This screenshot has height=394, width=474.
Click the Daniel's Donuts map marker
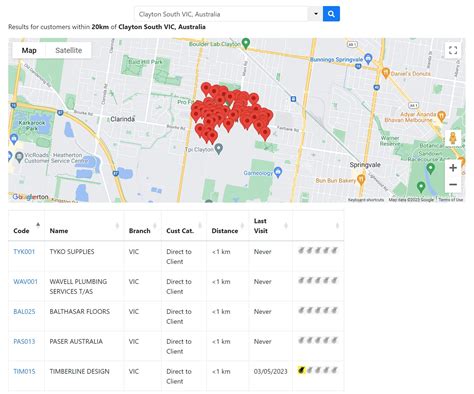click(386, 72)
